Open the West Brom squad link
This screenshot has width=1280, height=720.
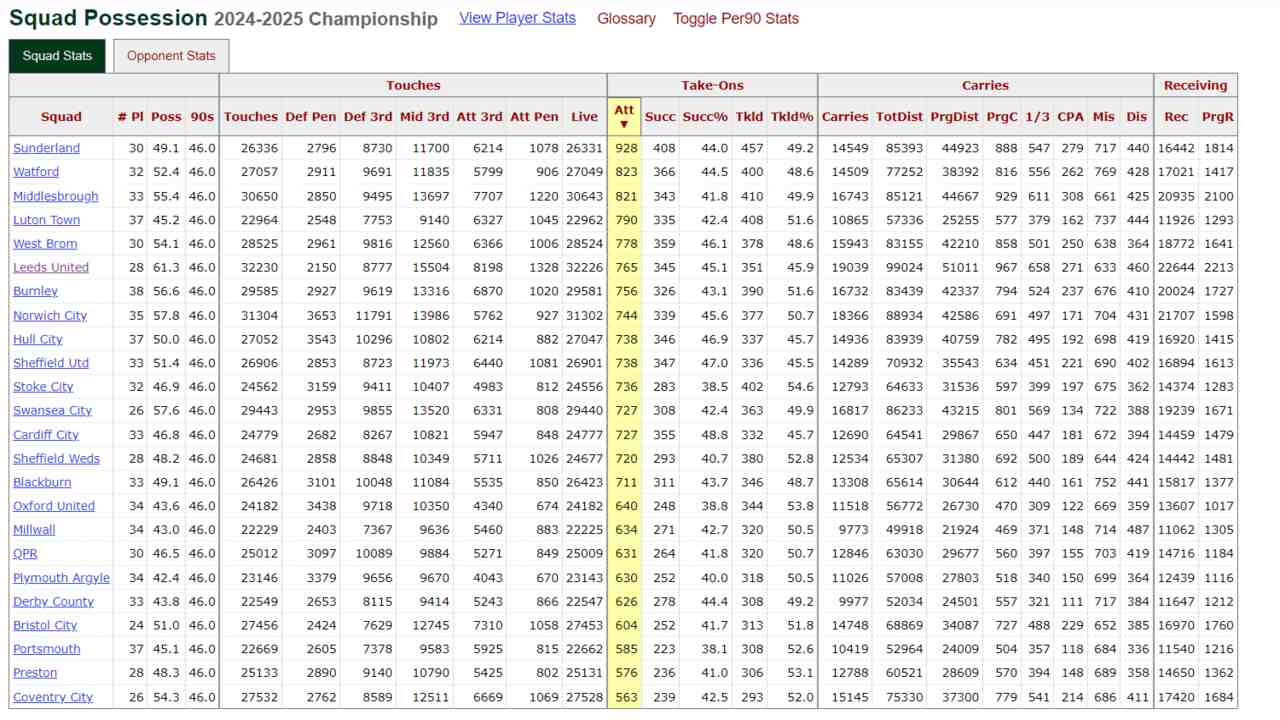(45, 244)
